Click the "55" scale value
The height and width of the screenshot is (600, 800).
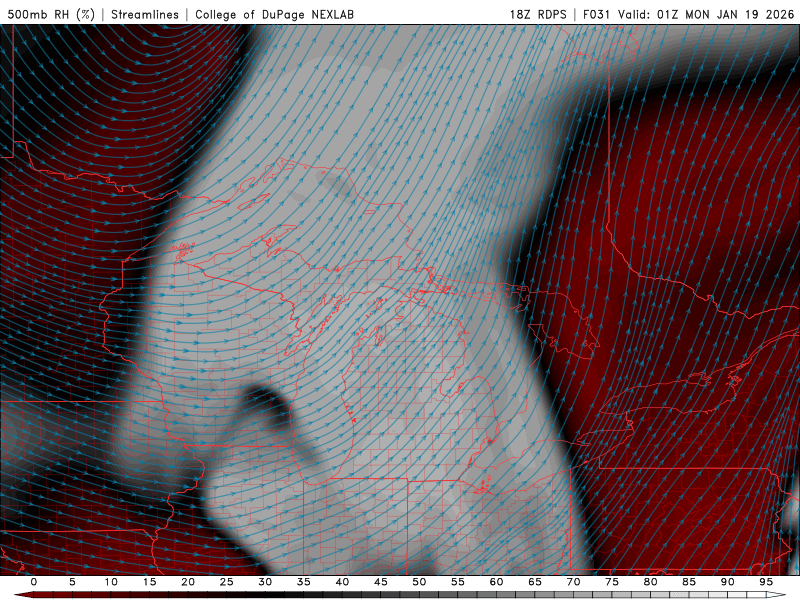click(458, 582)
